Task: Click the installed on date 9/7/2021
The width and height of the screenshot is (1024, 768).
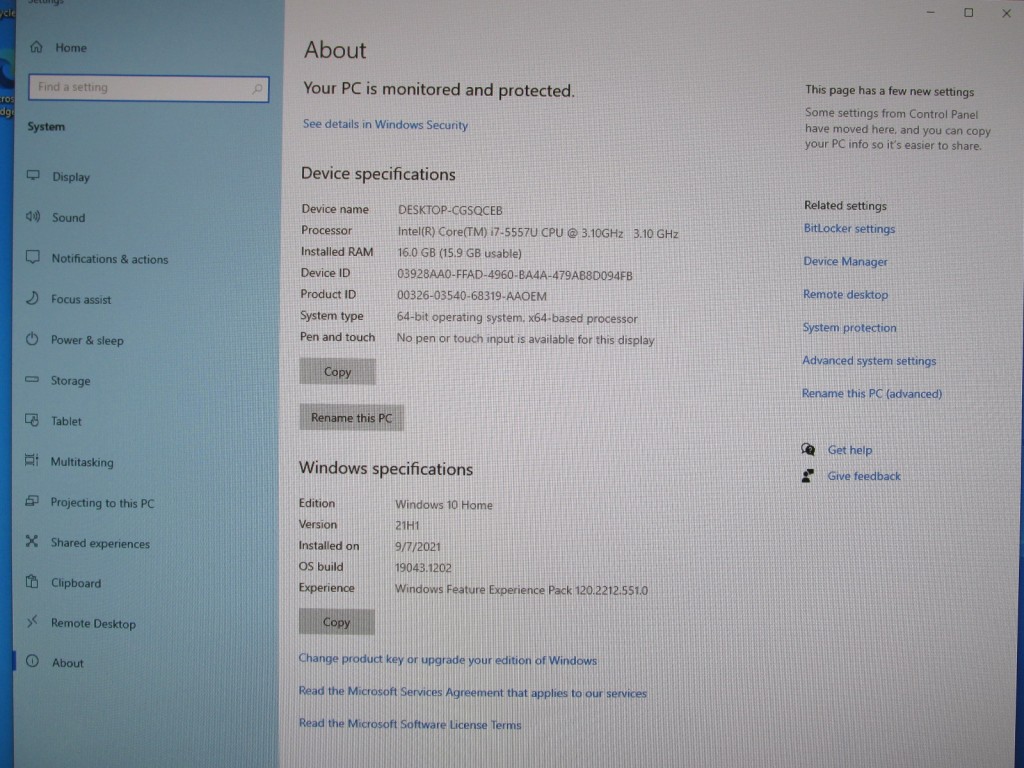Action: (417, 547)
